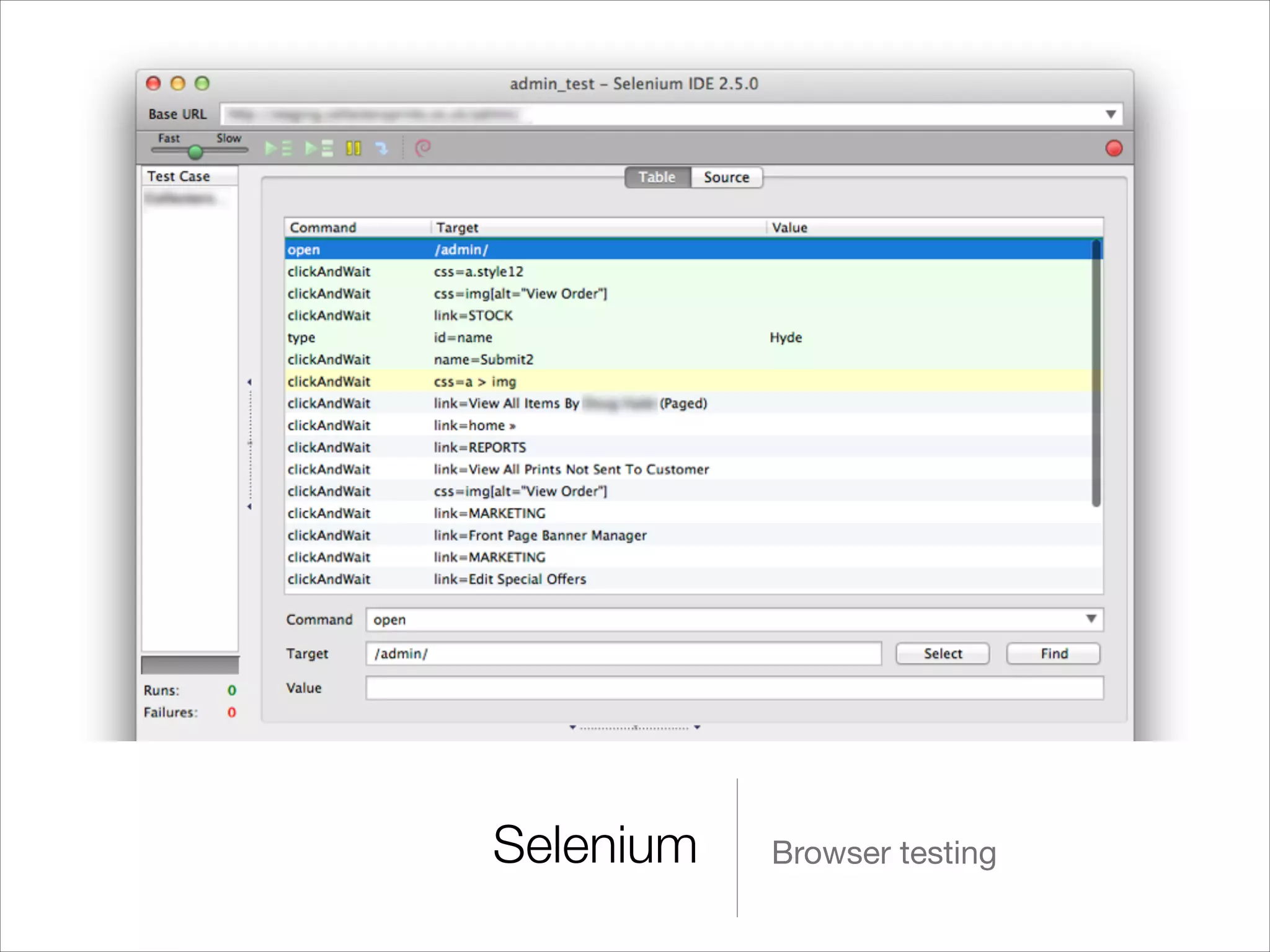Step through the next command
1270x952 pixels.
[382, 148]
